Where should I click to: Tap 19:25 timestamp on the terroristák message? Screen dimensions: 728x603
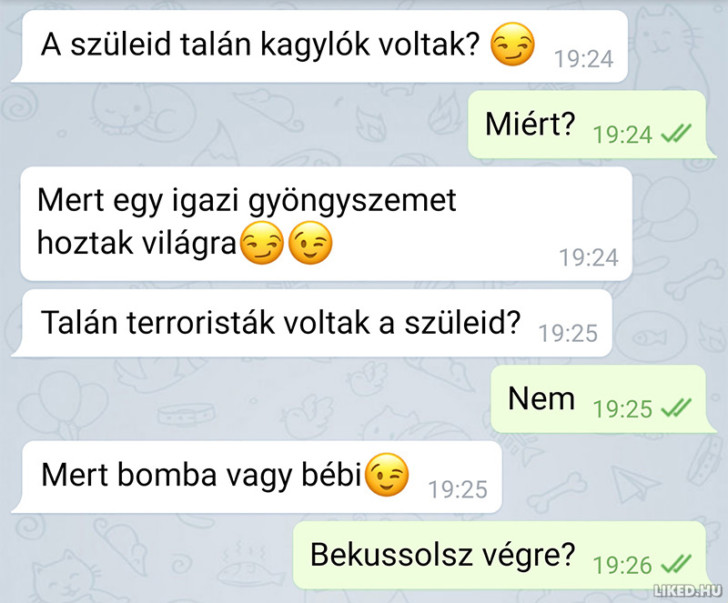pyautogui.click(x=568, y=333)
